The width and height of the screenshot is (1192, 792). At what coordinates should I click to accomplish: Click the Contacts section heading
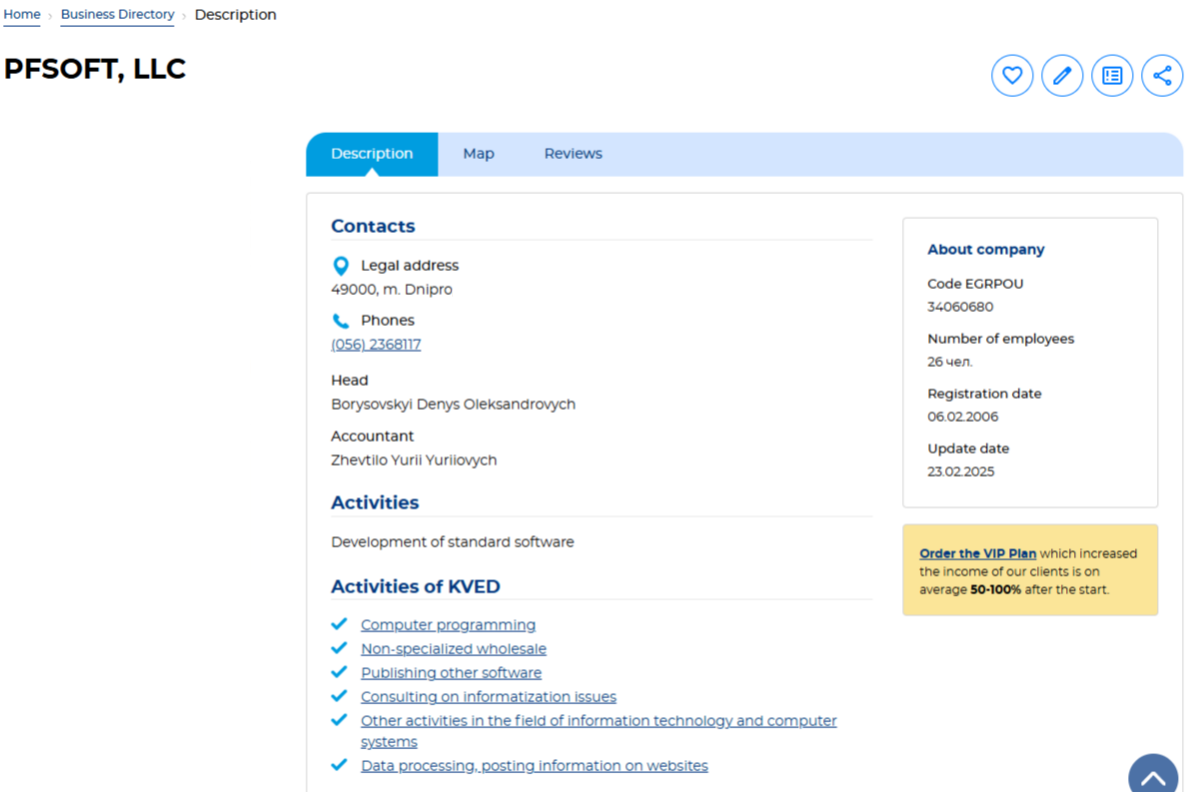(372, 226)
